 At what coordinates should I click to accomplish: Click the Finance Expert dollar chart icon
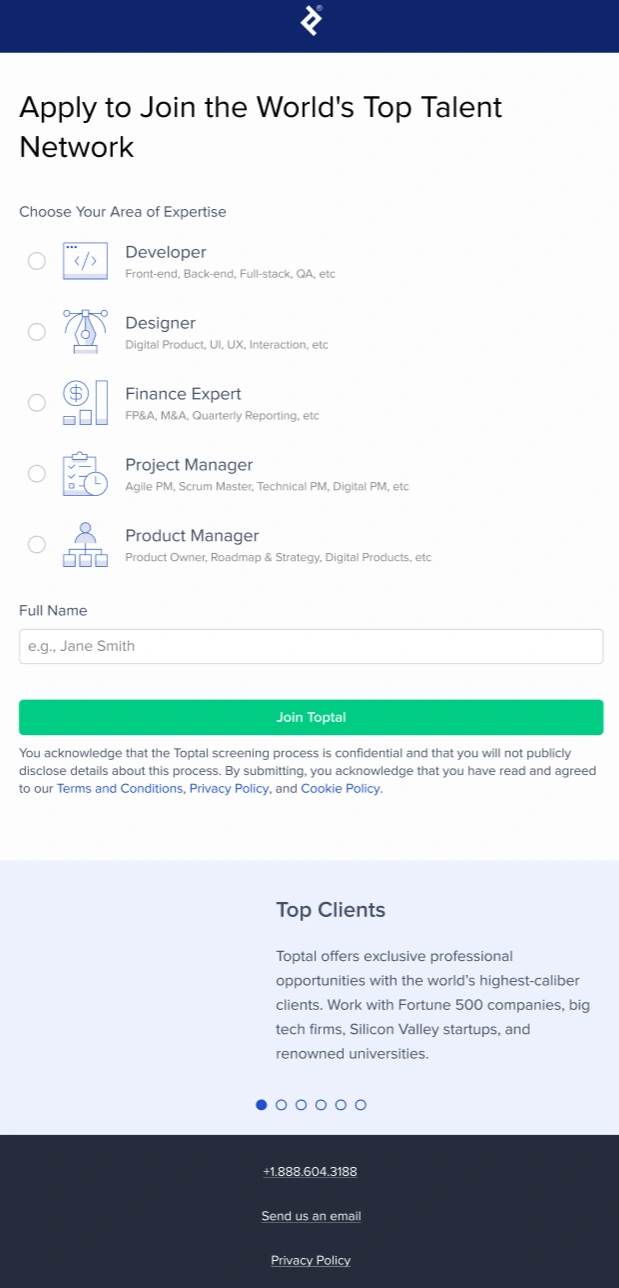[85, 402]
